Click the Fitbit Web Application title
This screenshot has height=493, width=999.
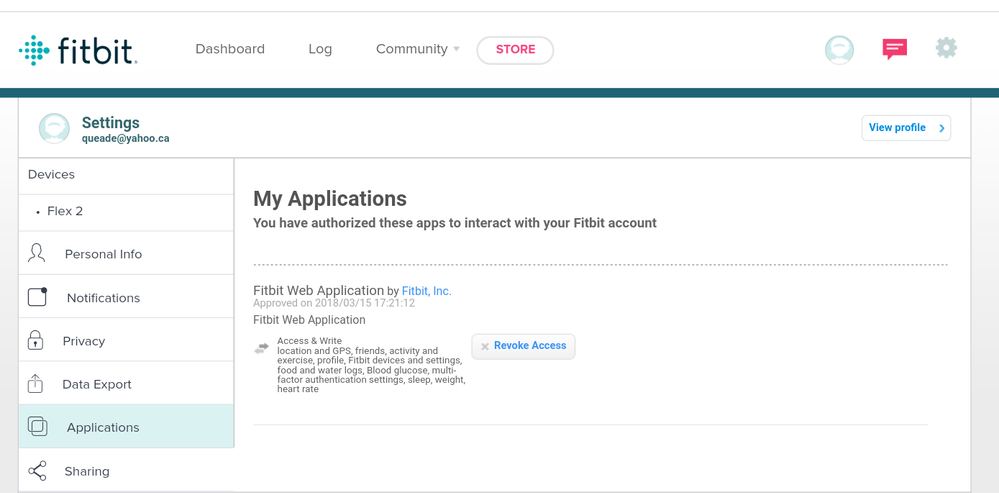(319, 290)
